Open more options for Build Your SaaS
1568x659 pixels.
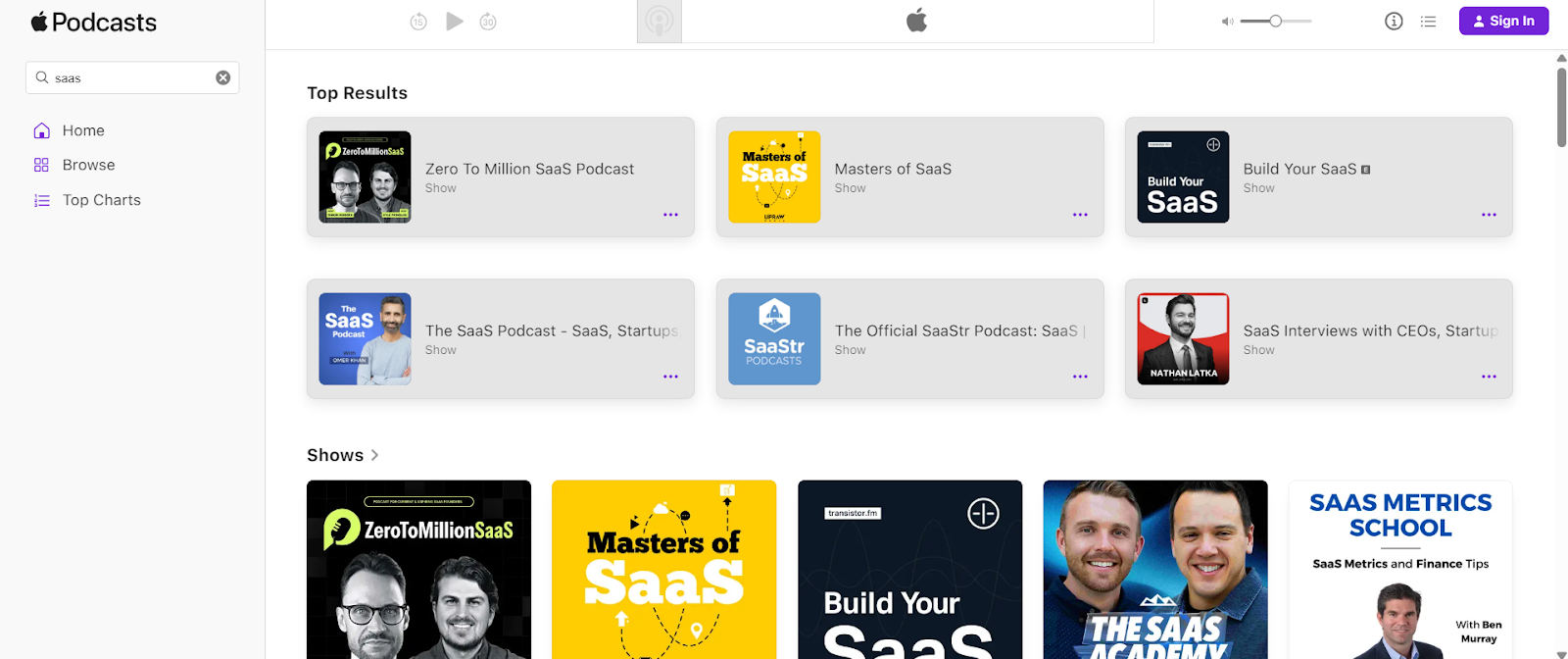point(1489,215)
